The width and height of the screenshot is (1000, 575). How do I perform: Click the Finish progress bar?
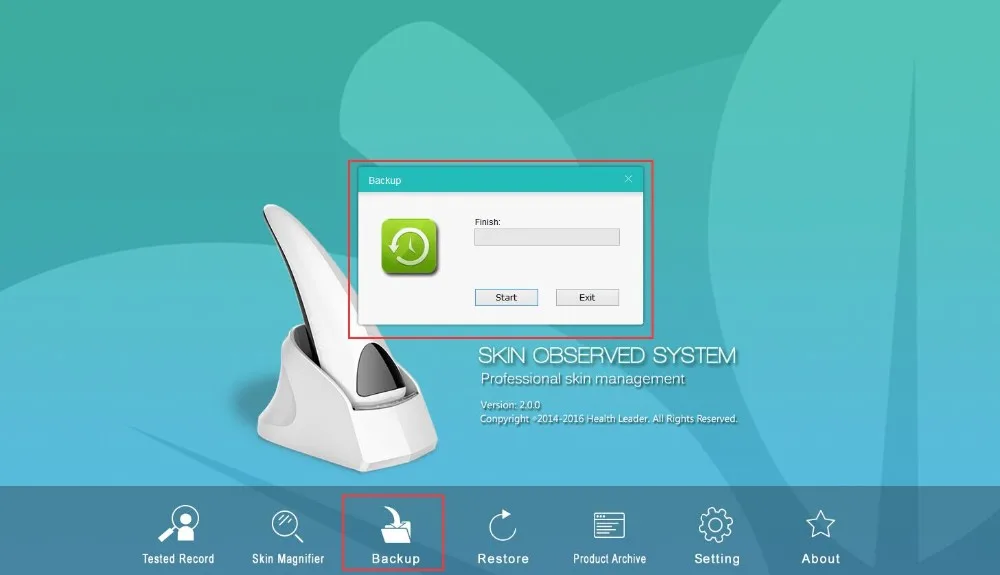[x=547, y=237]
